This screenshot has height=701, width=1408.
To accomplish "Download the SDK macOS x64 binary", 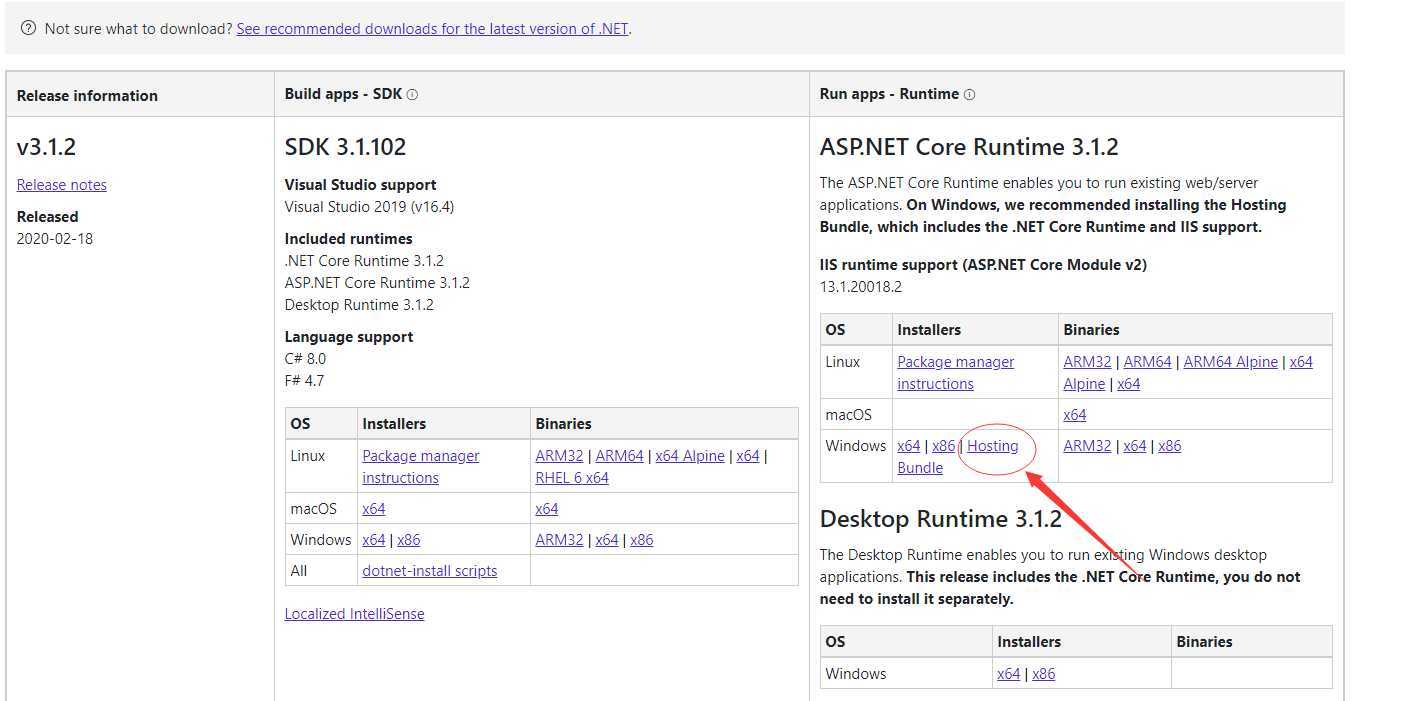I will pyautogui.click(x=547, y=509).
